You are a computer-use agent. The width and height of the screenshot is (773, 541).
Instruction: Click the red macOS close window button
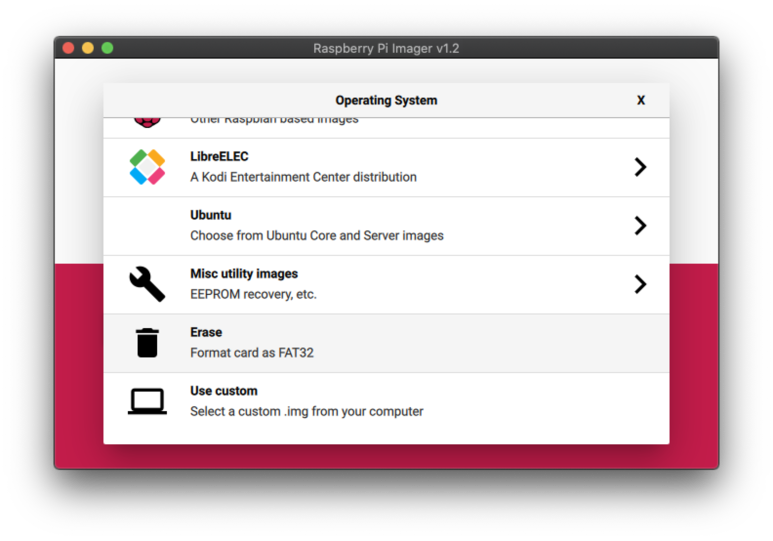69,48
